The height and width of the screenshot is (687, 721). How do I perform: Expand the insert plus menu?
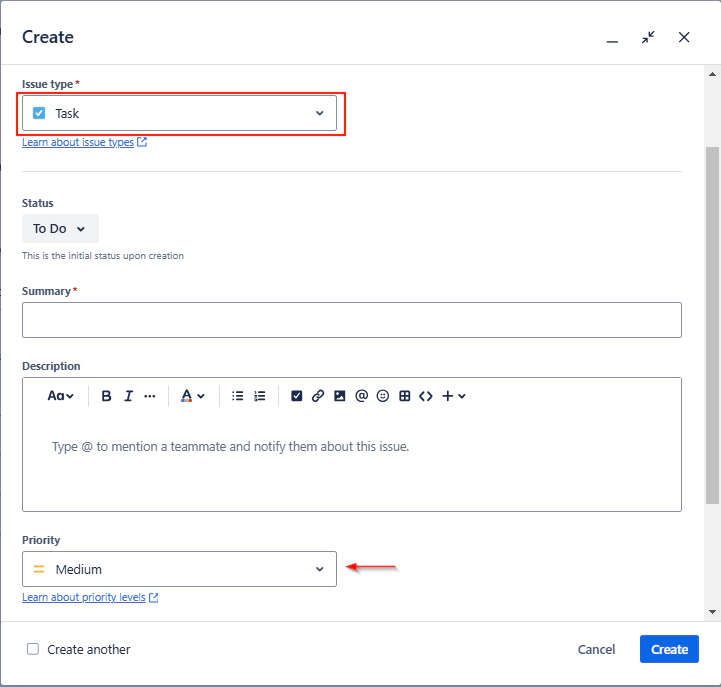click(x=454, y=396)
